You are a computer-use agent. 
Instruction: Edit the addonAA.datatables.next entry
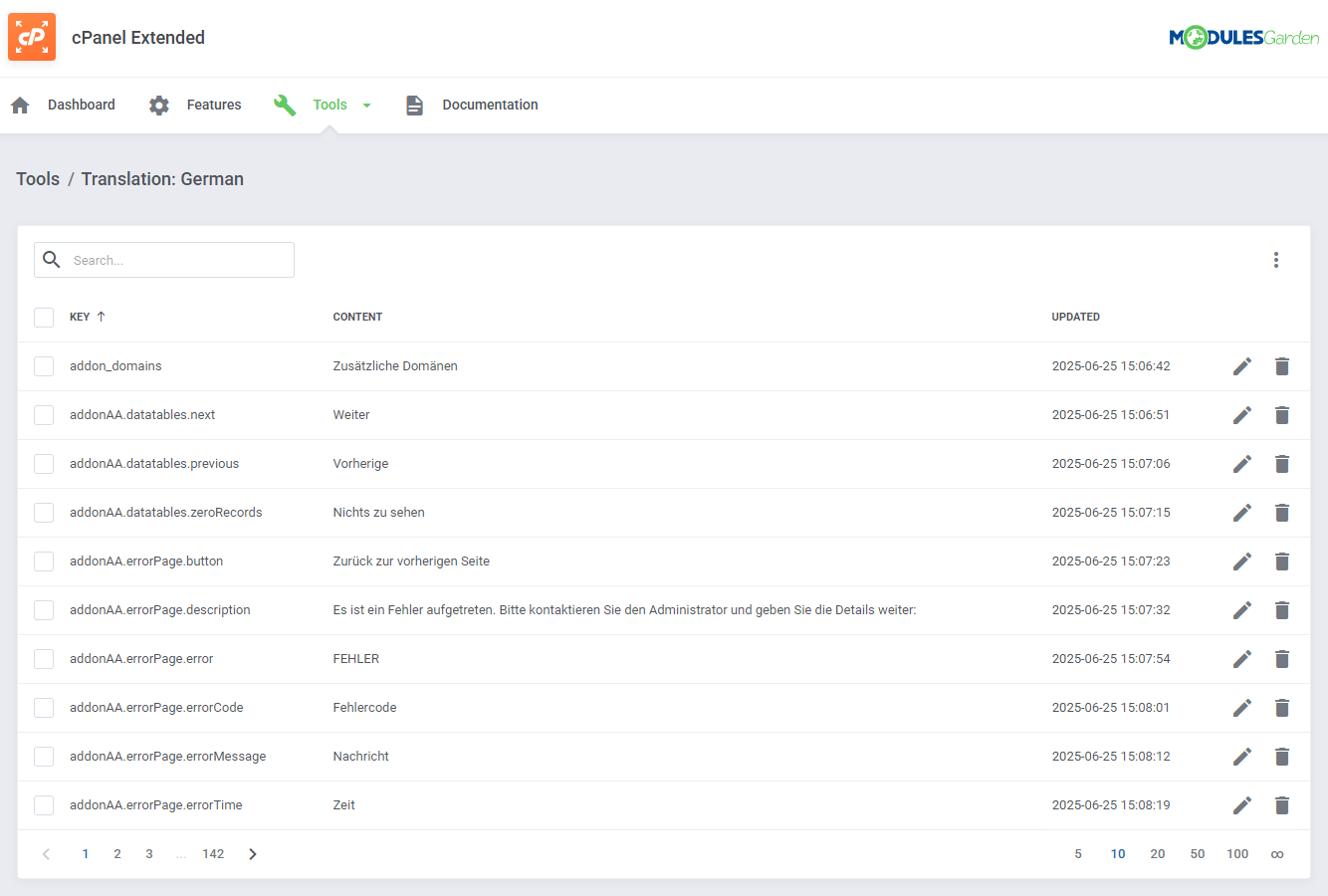tap(1242, 415)
